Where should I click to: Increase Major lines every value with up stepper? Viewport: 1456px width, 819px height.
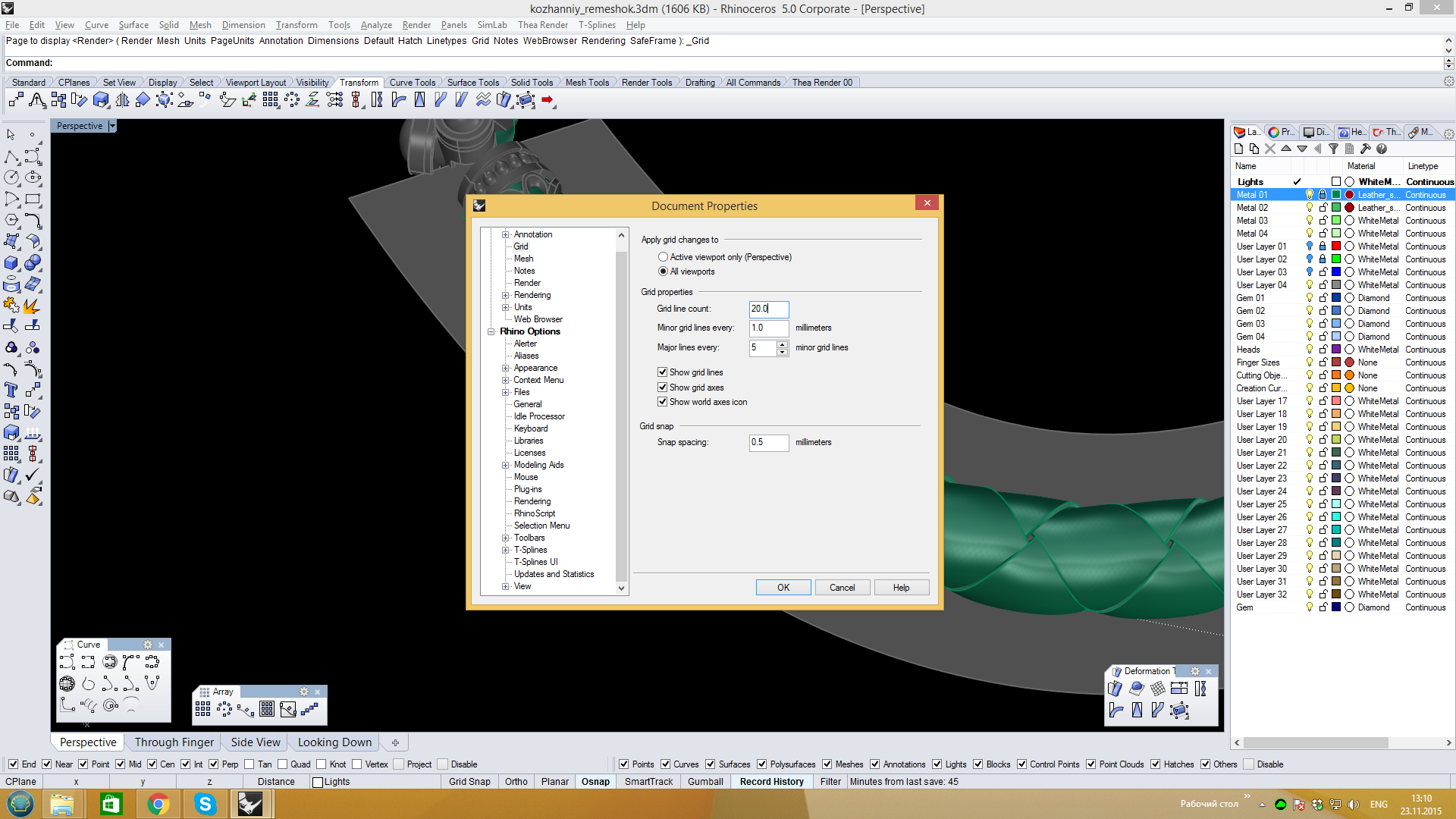783,344
